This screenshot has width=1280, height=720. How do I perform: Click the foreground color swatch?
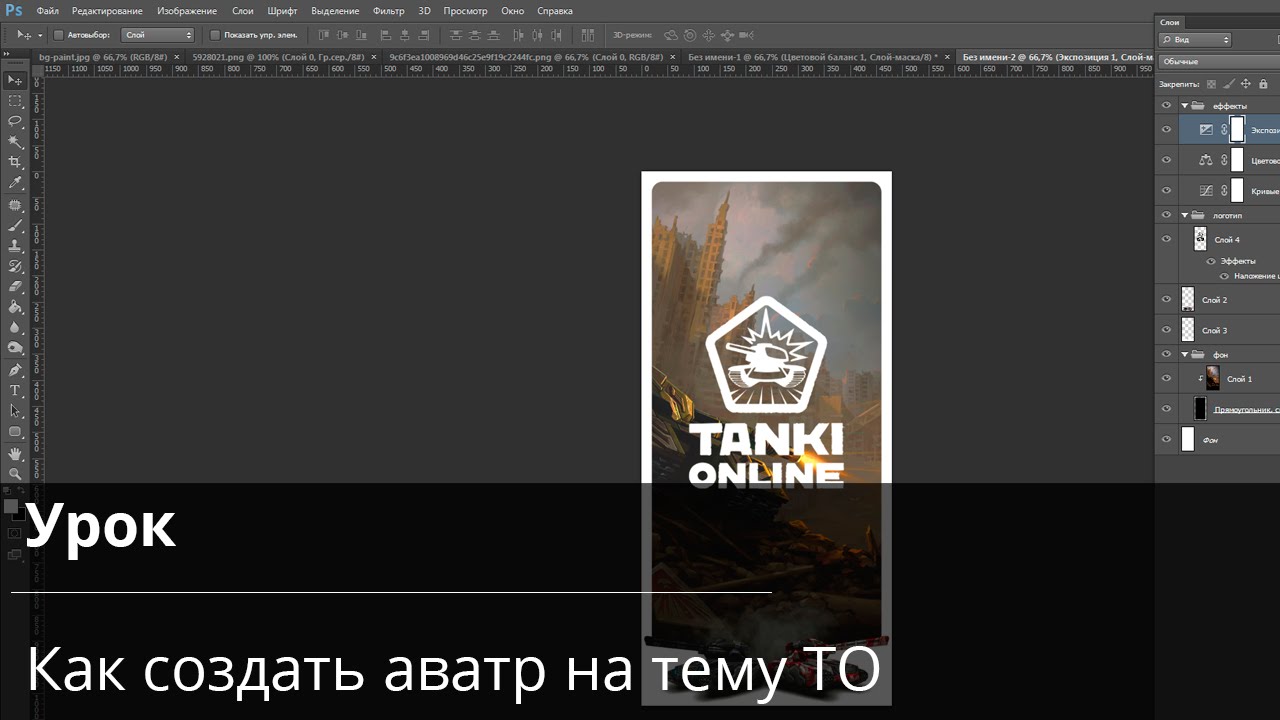pos(12,507)
